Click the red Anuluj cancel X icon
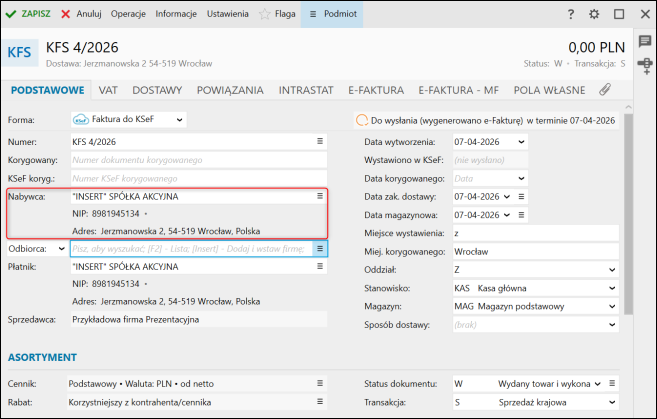Viewport: 657px width, 419px height. (66, 14)
